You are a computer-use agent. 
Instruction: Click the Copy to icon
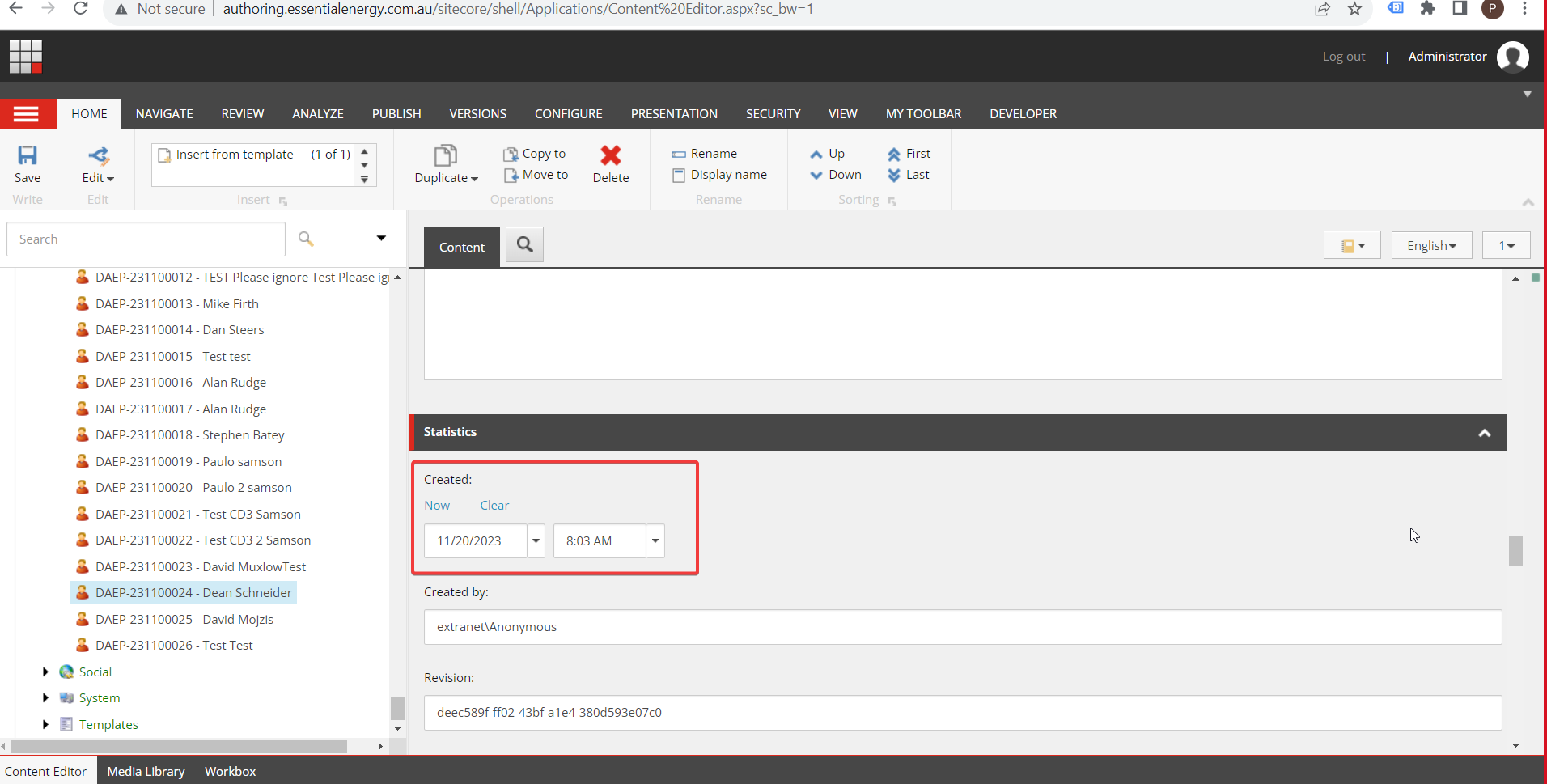tap(511, 154)
